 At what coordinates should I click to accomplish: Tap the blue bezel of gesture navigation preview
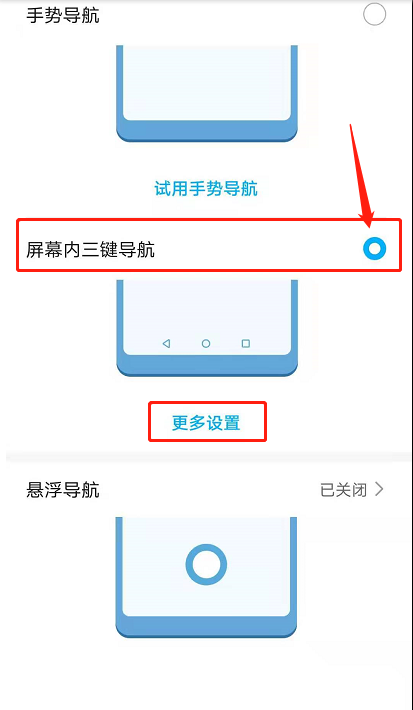207,131
